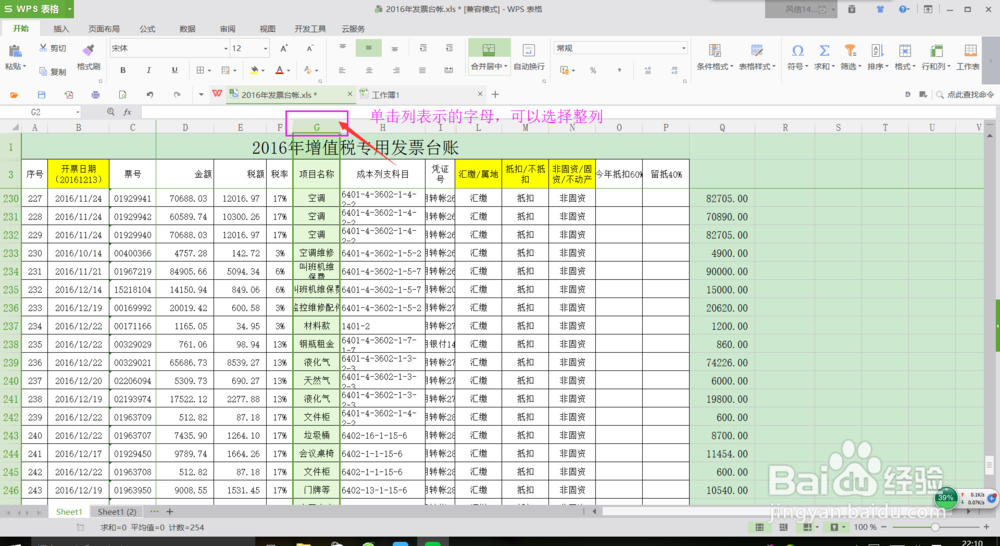Activate the 格式刷 format painter
The height and width of the screenshot is (546, 1000).
coord(89,57)
